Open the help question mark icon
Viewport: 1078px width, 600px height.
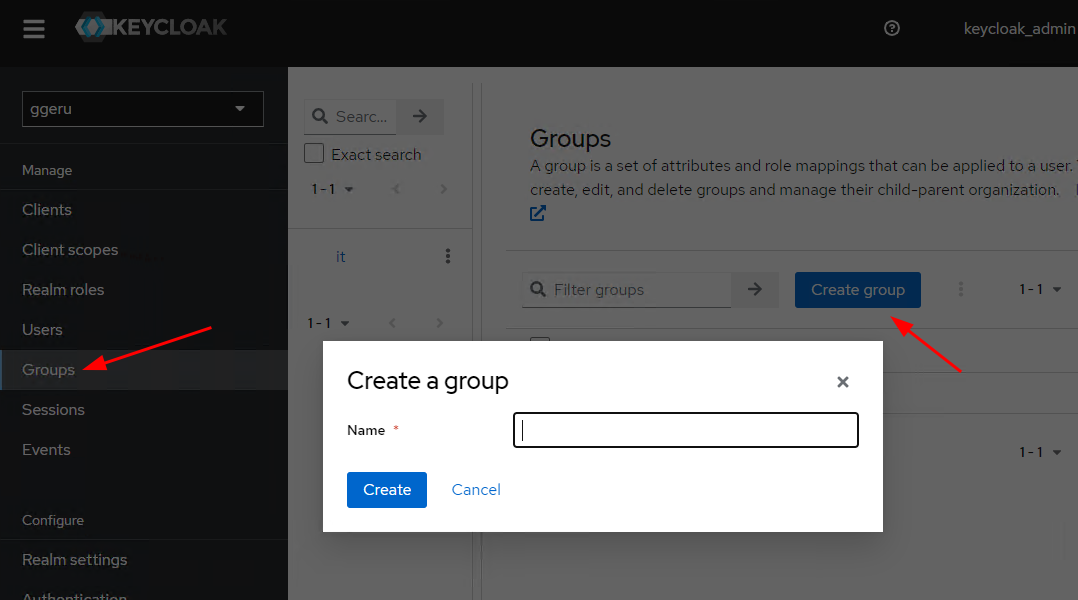pyautogui.click(x=892, y=29)
